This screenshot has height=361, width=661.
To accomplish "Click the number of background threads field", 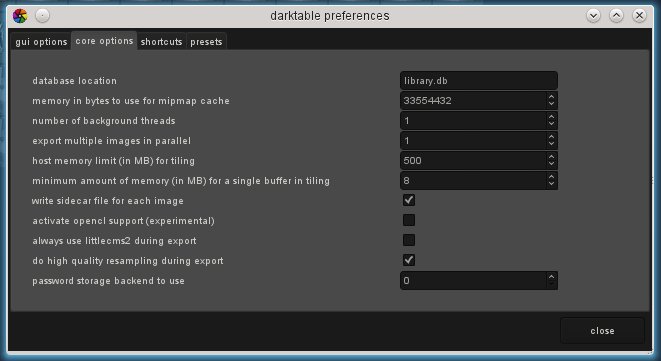I will [473, 121].
